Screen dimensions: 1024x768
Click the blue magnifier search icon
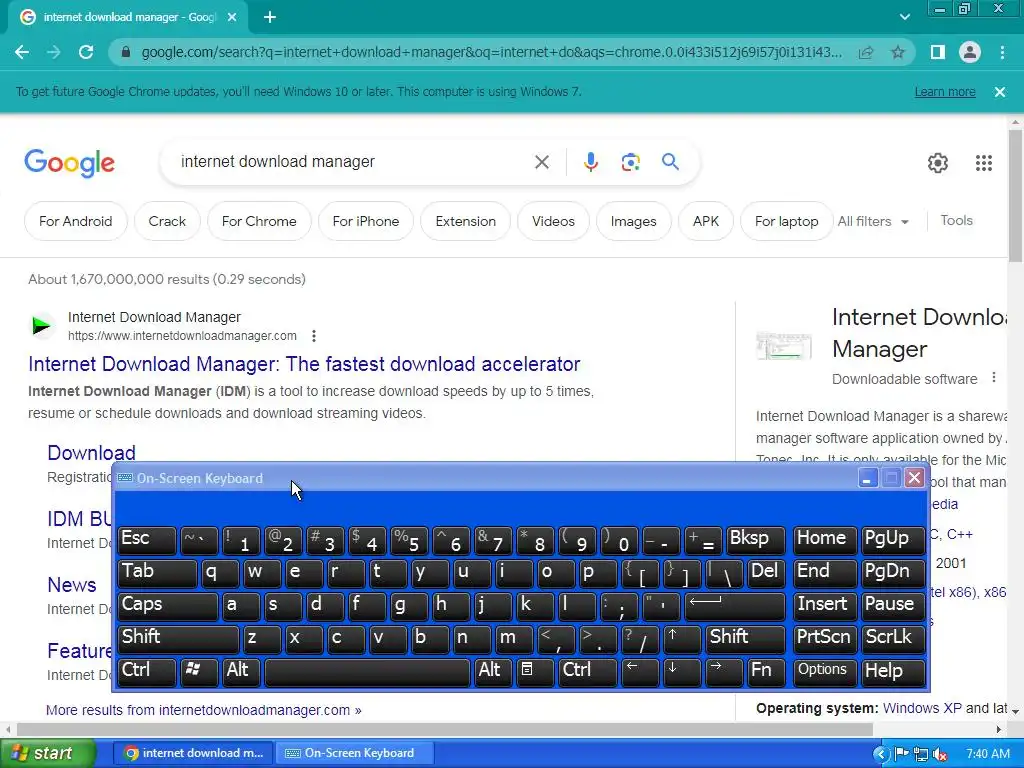pos(670,161)
